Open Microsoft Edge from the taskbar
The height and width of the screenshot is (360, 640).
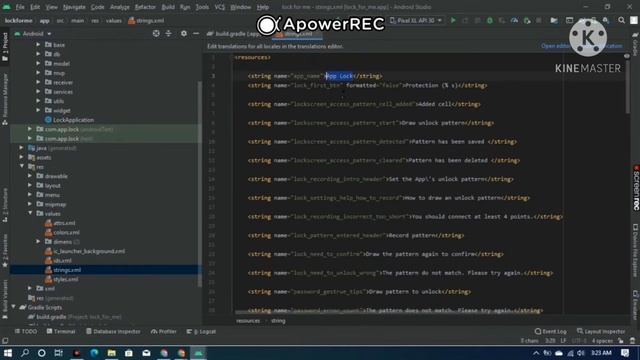pyautogui.click(x=94, y=353)
